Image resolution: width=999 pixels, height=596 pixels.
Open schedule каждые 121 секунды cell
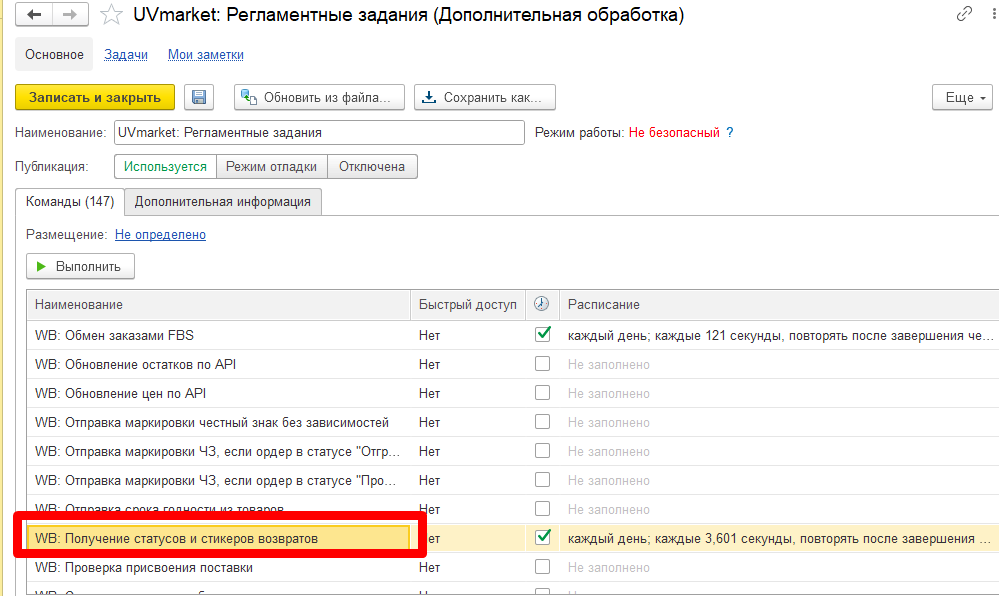tap(779, 335)
